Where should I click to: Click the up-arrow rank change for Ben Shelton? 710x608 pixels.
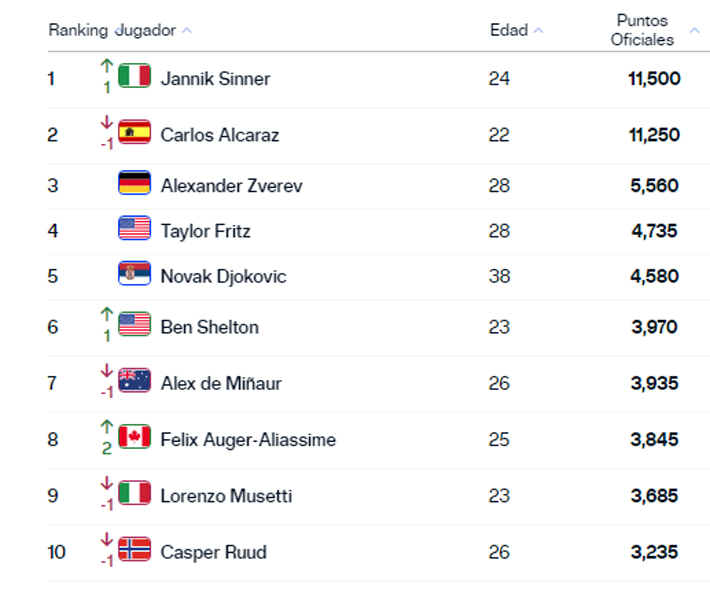pos(107,315)
